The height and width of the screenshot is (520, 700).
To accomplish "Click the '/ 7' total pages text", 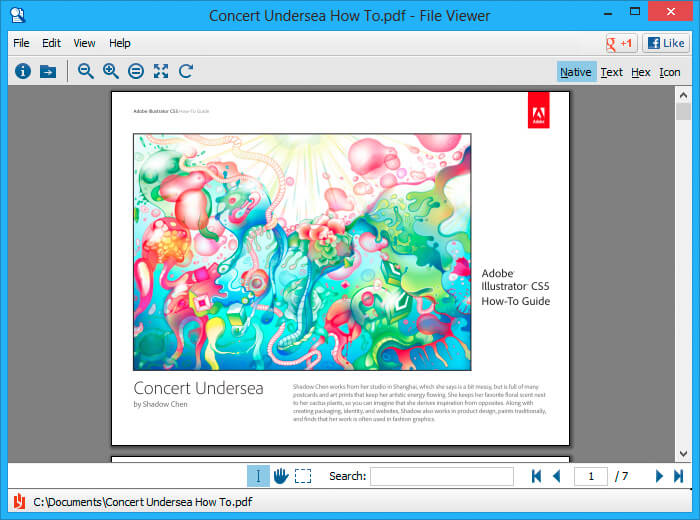I will click(x=621, y=476).
